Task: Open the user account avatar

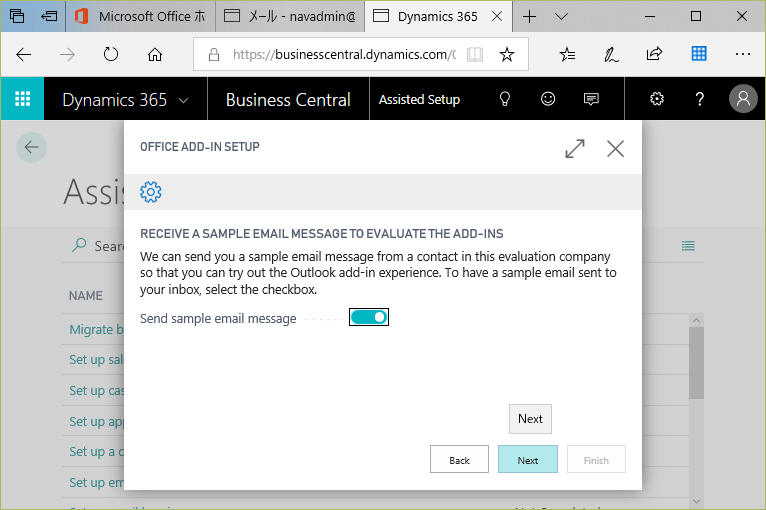Action: 743,99
